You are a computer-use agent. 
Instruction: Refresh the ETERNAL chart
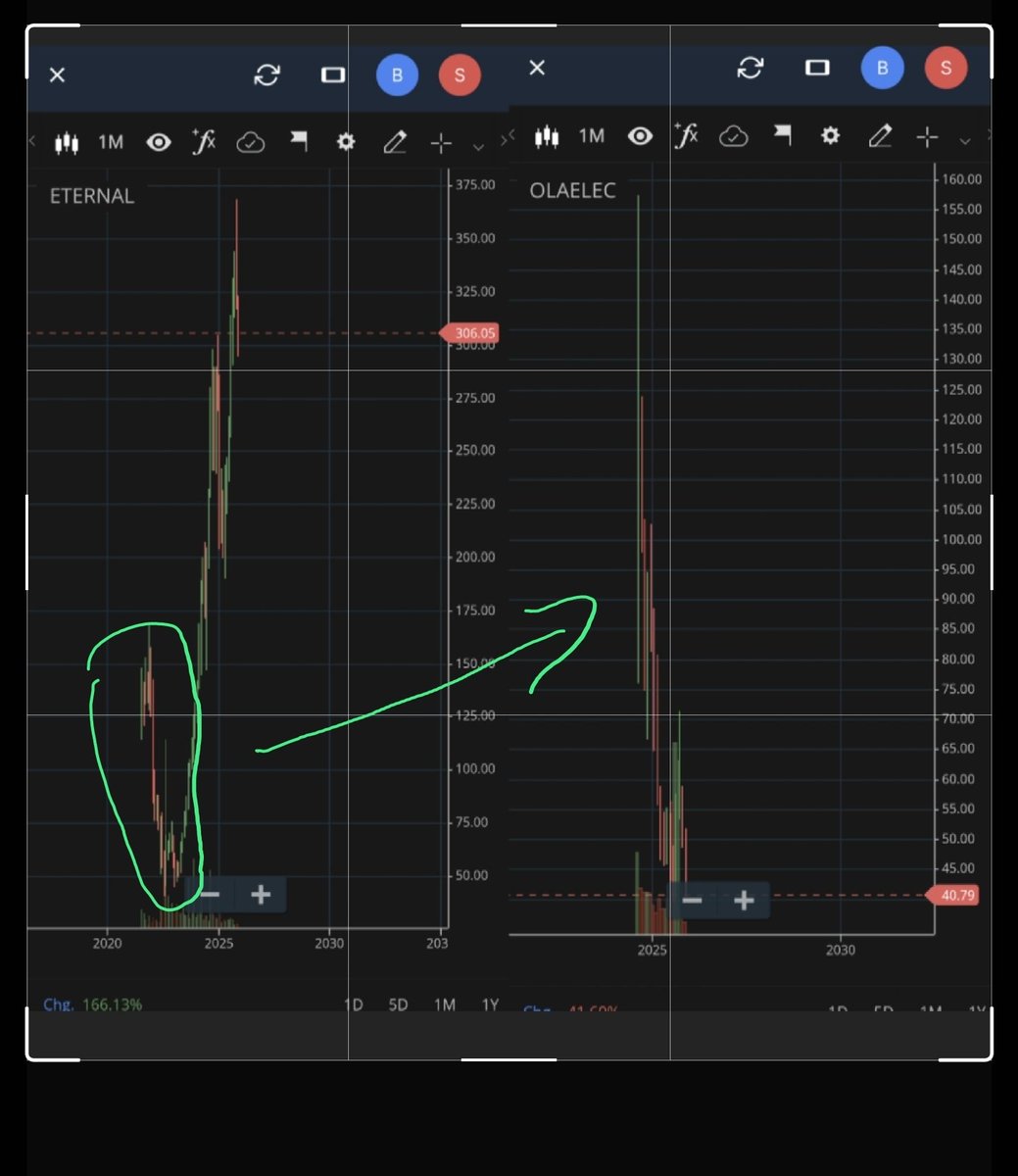[x=267, y=74]
